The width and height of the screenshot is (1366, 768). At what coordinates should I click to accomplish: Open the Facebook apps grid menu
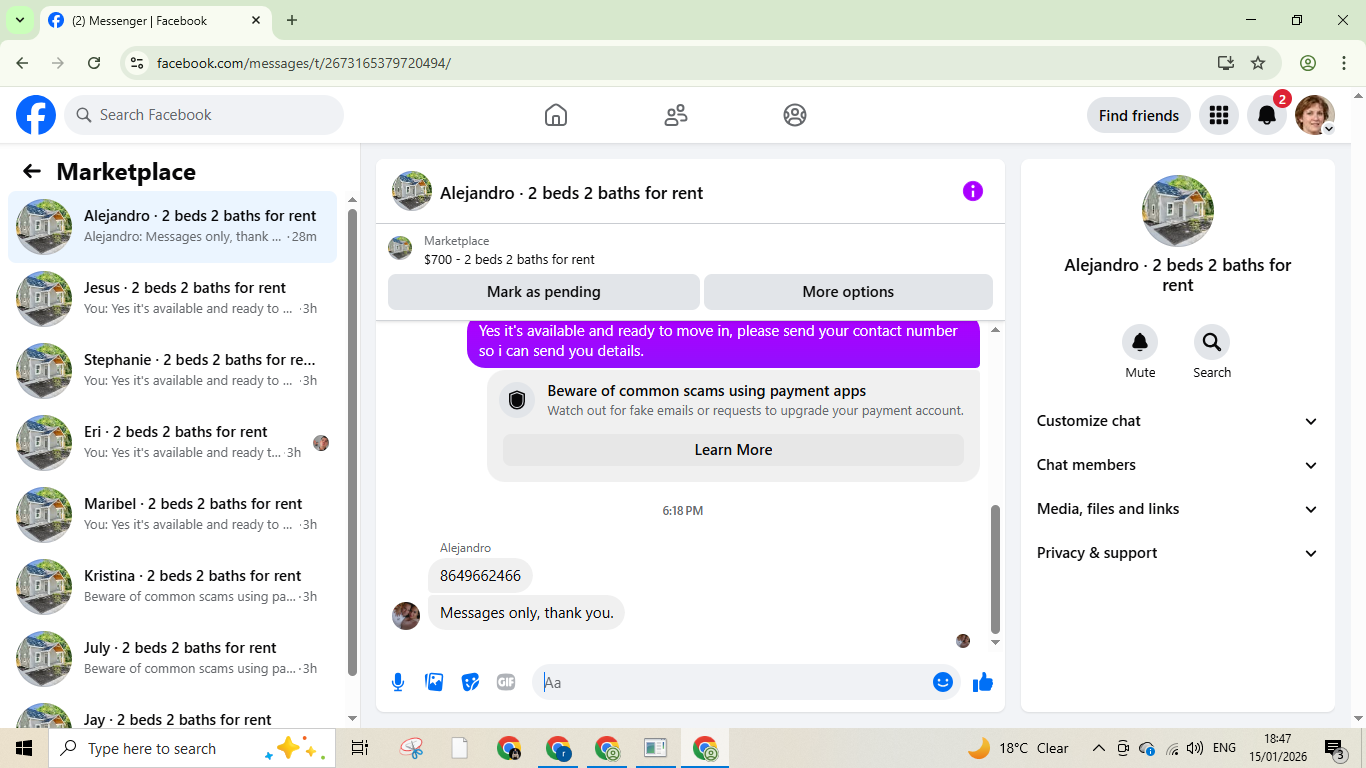[1218, 115]
